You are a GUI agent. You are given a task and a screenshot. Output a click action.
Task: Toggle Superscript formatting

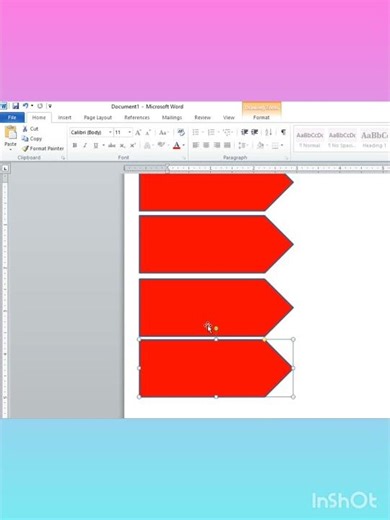133,145
